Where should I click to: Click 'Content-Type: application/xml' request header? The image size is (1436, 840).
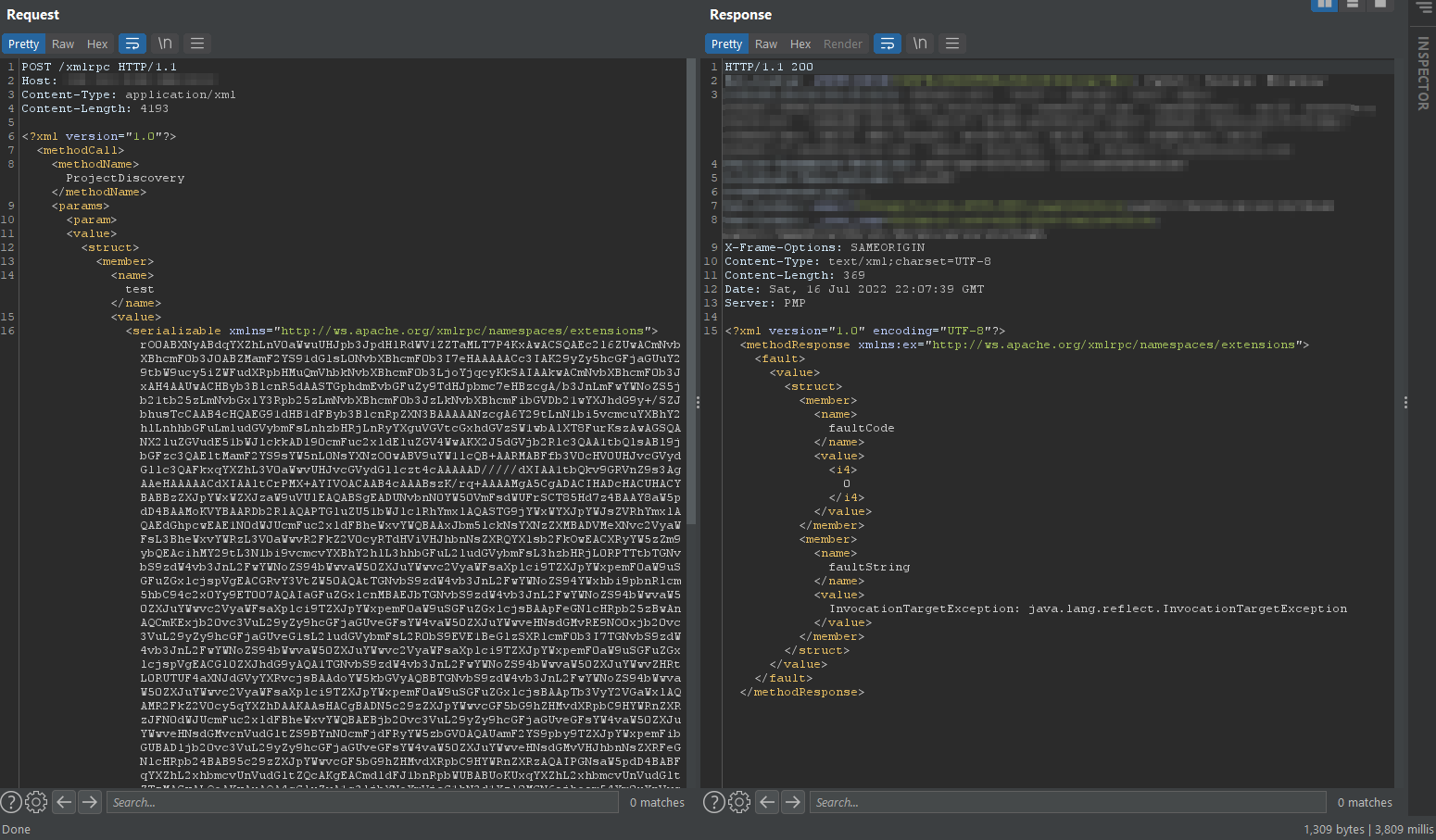tap(129, 94)
